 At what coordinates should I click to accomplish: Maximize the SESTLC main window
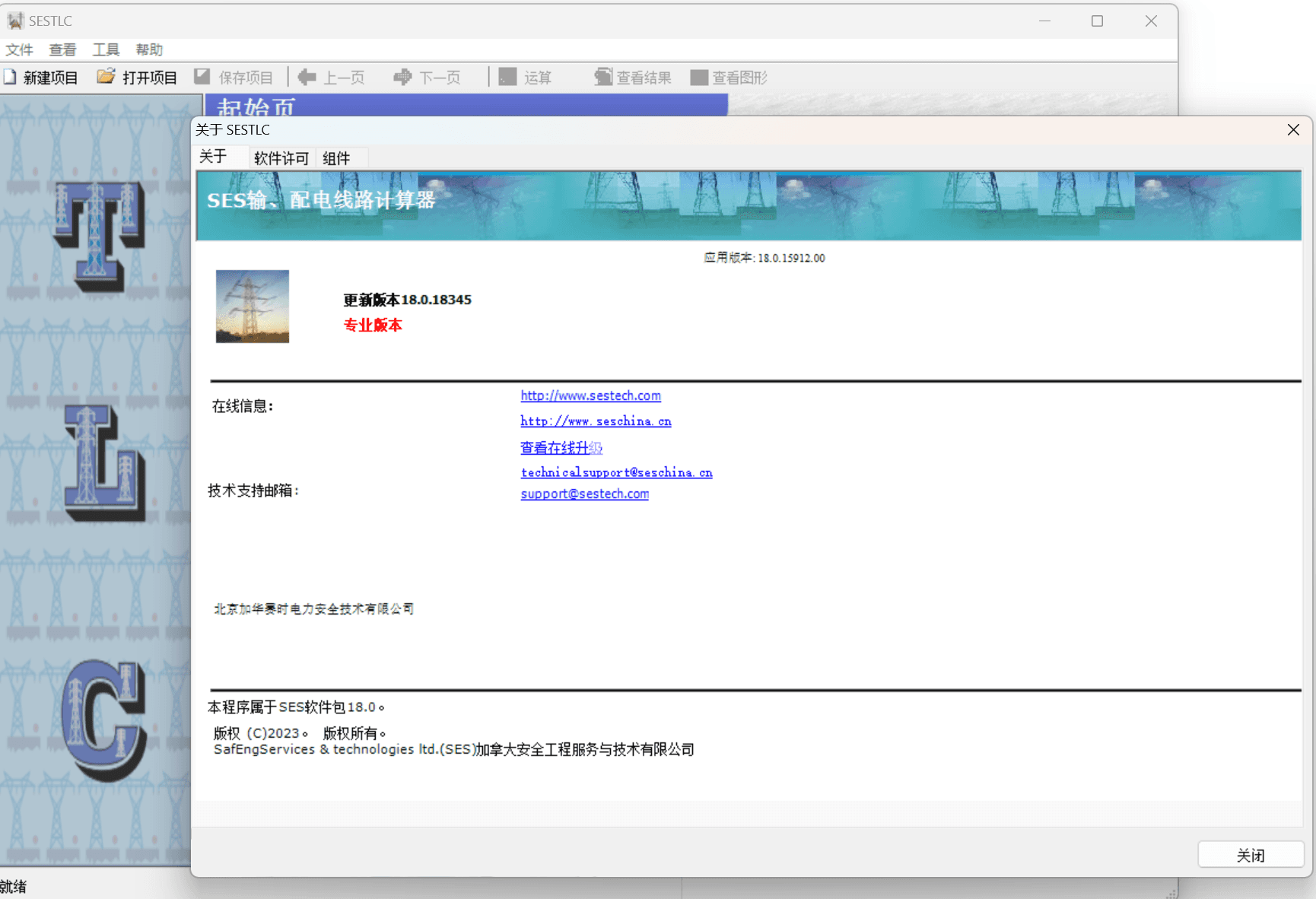1097,21
